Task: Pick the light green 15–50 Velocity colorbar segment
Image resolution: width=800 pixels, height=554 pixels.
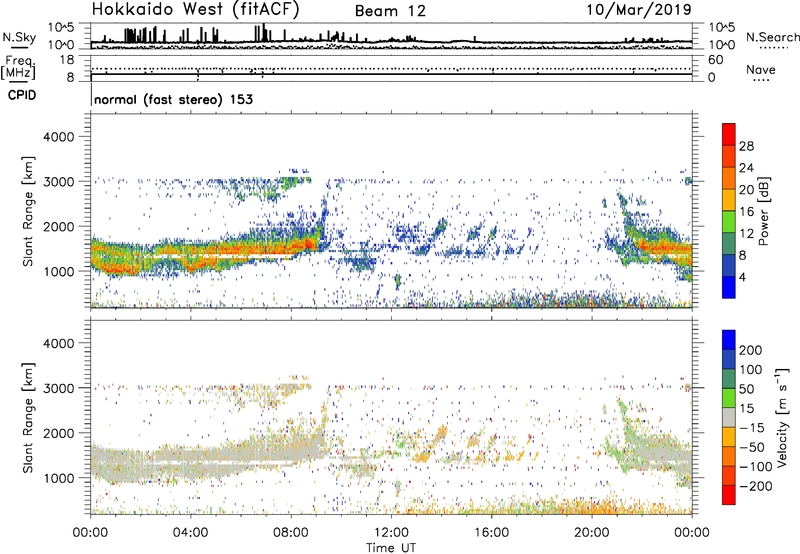Action: [x=729, y=398]
